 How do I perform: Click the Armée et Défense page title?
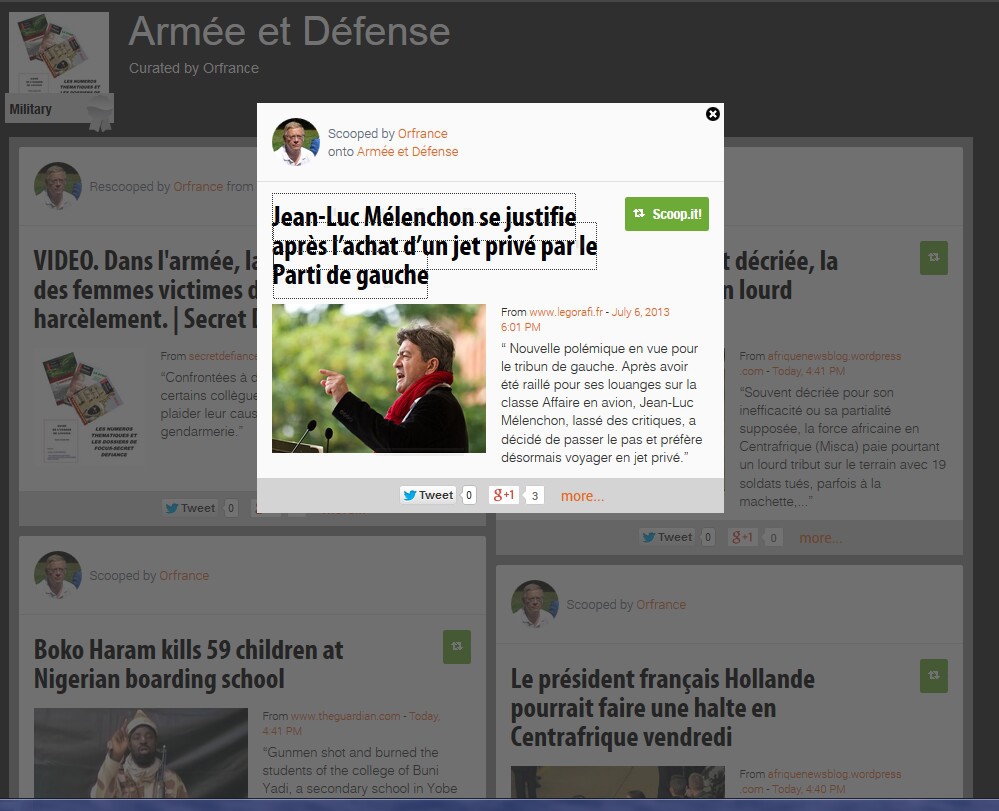289,31
